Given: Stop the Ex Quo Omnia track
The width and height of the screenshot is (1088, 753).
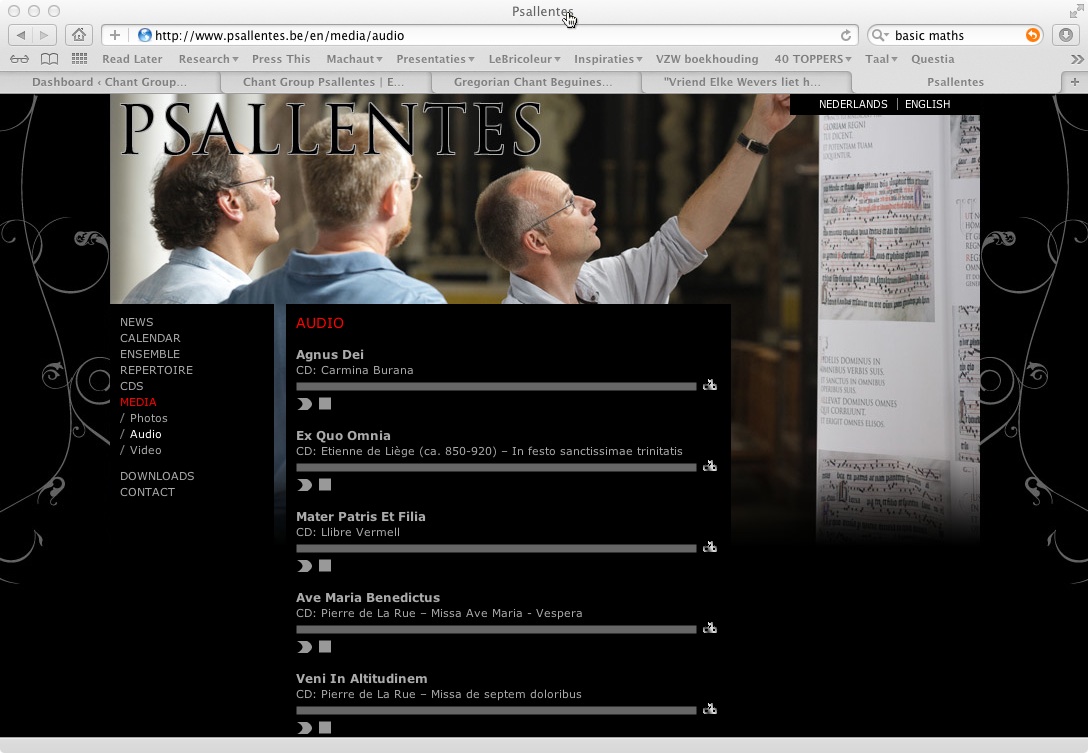Looking at the screenshot, I should coord(325,485).
